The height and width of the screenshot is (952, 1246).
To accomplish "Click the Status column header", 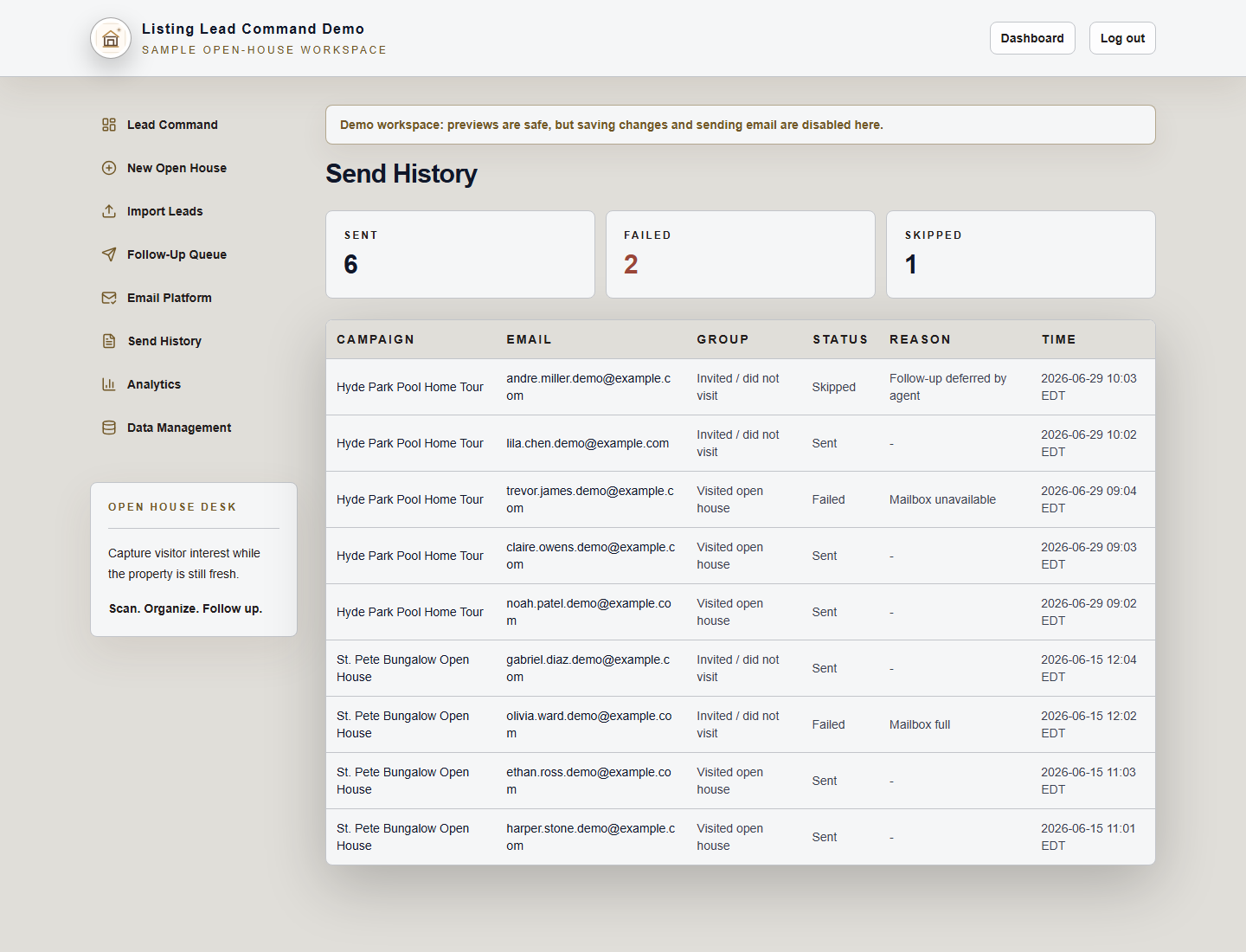I will [839, 339].
